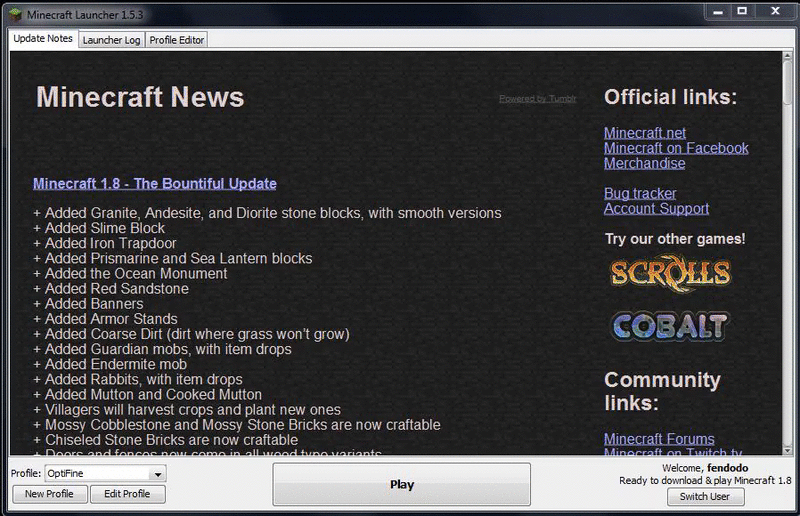Click the Cobalt game logo
800x516 pixels.
pyautogui.click(x=670, y=326)
